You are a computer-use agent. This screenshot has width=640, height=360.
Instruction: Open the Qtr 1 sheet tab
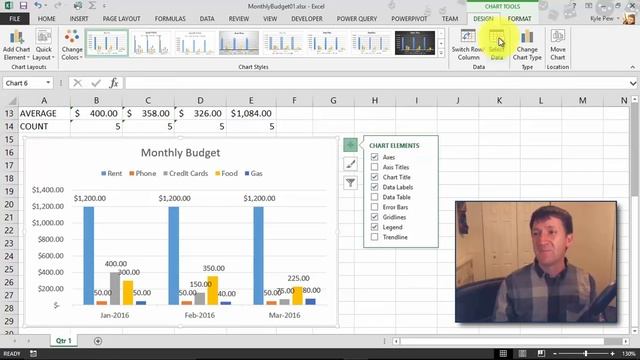click(64, 341)
